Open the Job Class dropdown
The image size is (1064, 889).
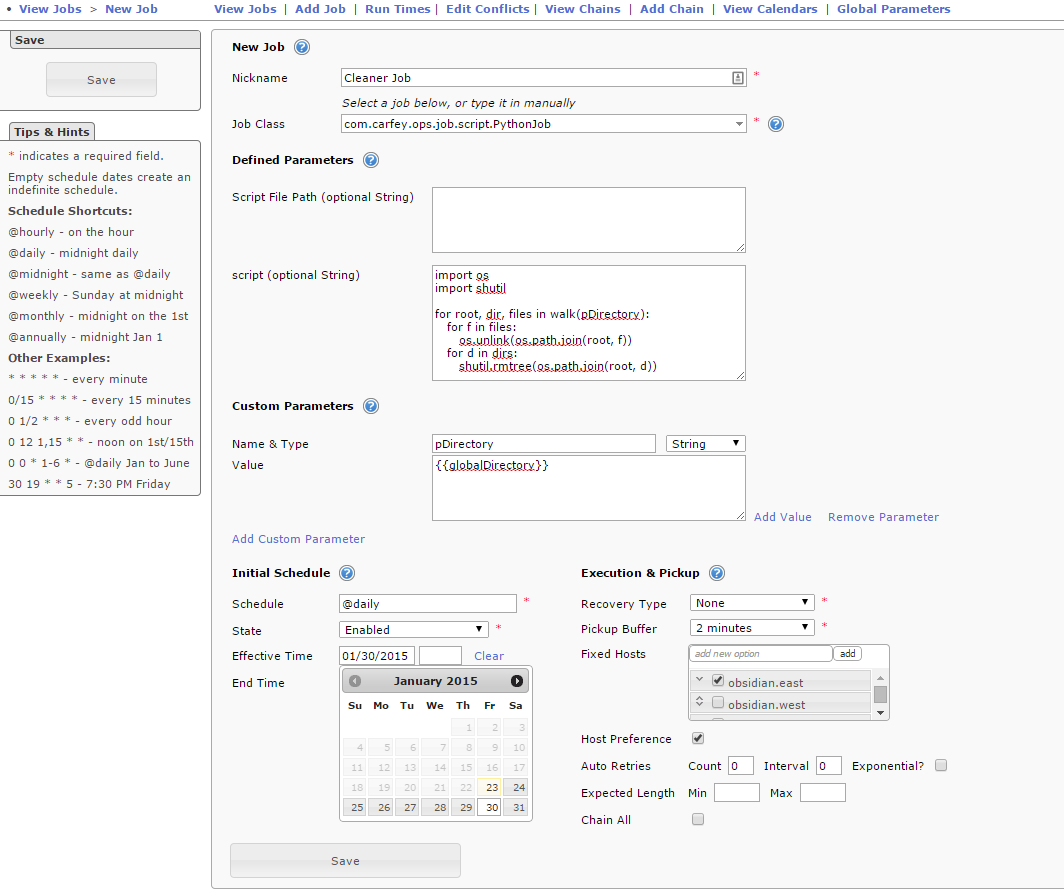pos(544,124)
